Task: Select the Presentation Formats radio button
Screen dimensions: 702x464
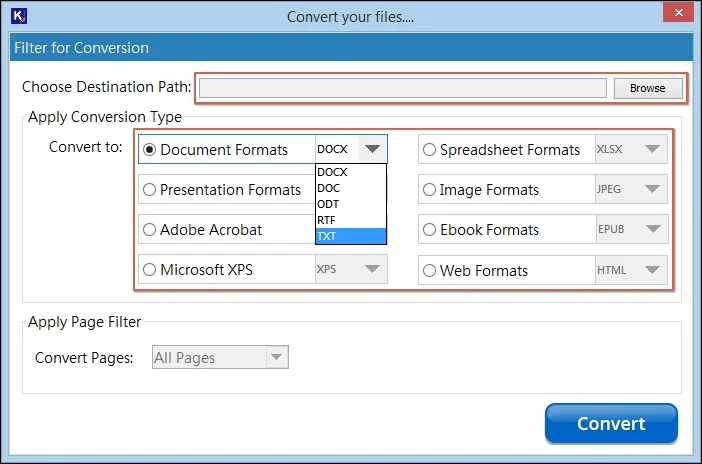Action: (149, 189)
